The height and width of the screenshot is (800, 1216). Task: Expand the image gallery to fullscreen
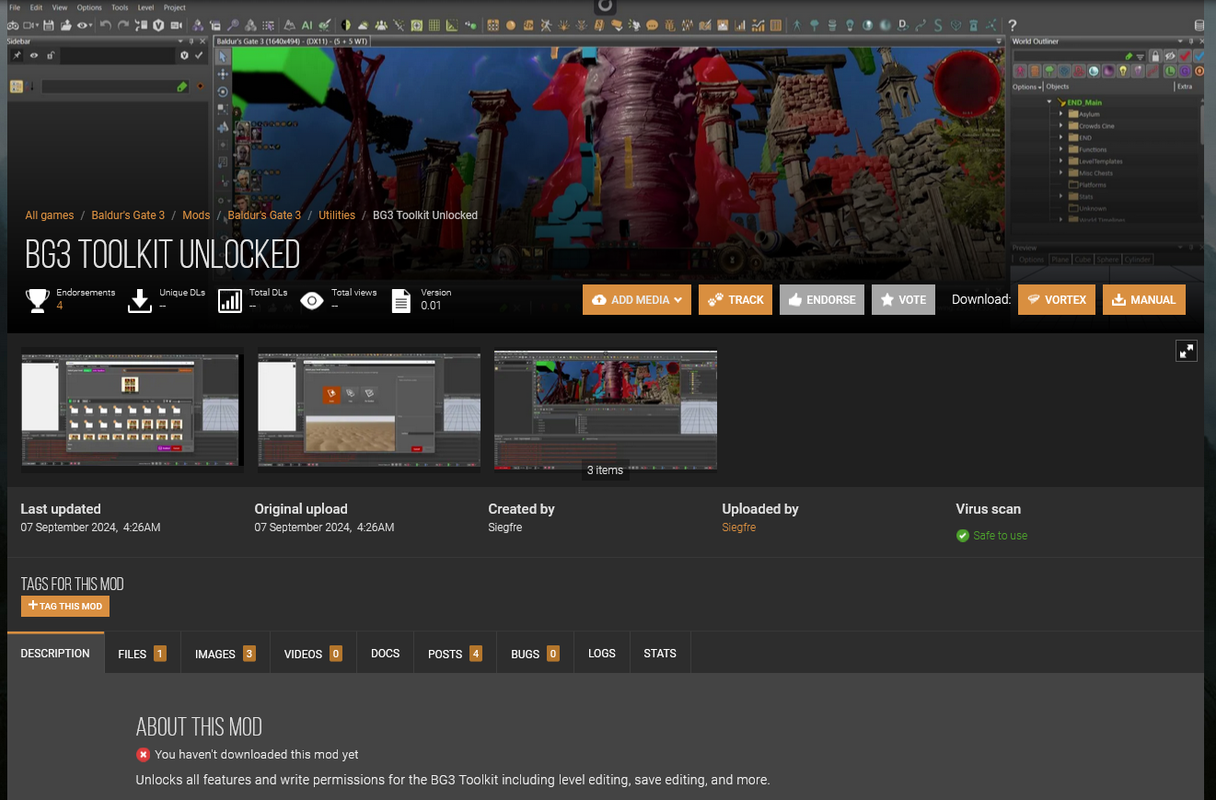[1186, 351]
